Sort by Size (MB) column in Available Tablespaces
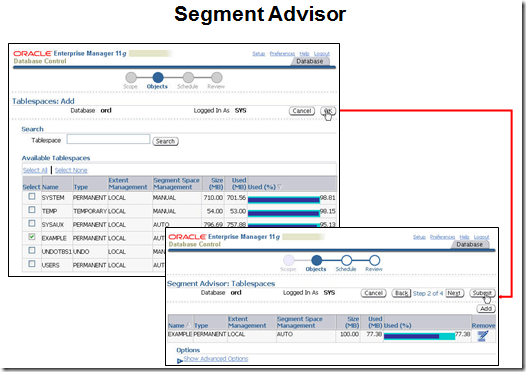 (x=216, y=183)
